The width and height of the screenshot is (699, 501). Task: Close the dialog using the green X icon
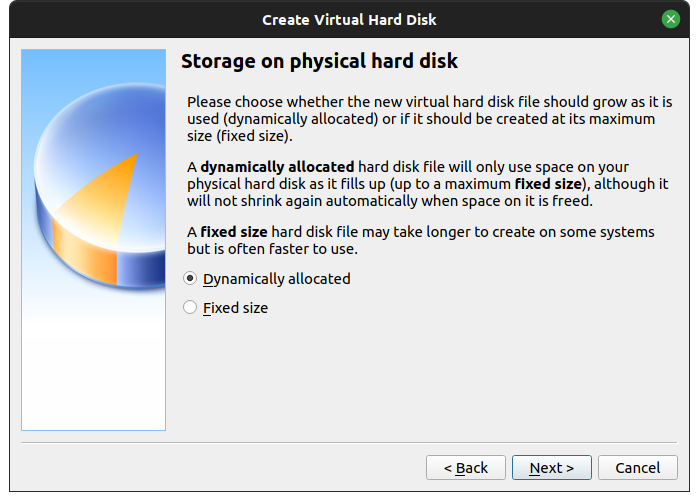click(670, 19)
